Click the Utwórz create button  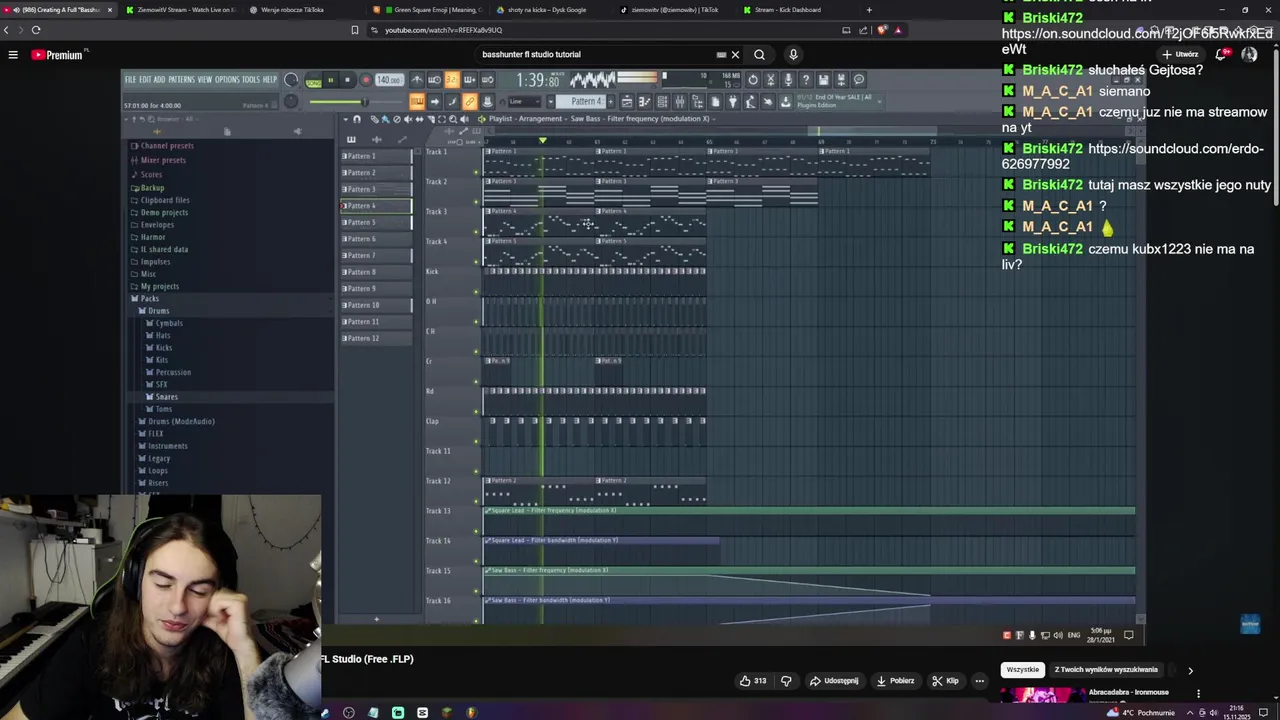coord(1181,55)
